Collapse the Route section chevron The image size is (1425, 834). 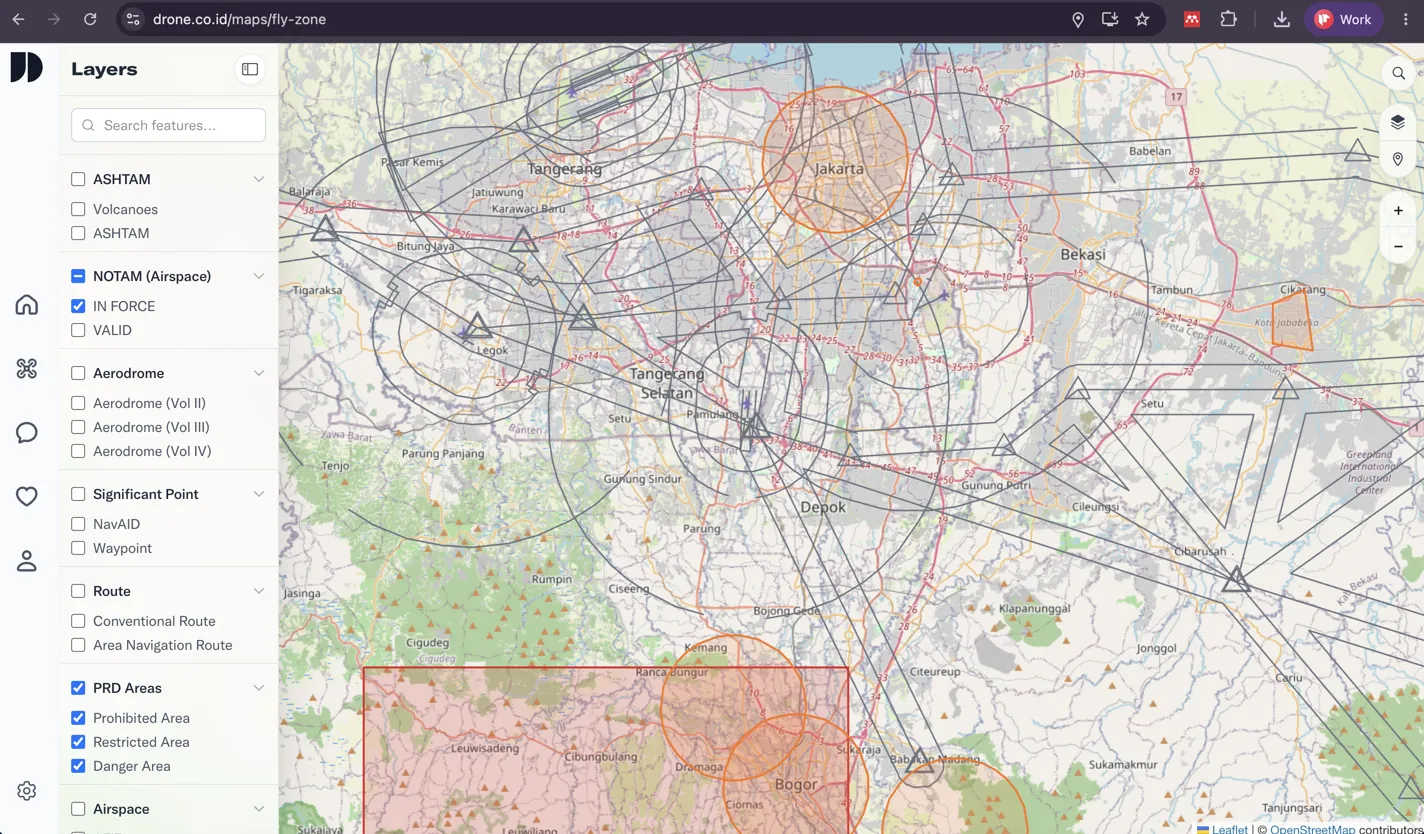(x=259, y=591)
